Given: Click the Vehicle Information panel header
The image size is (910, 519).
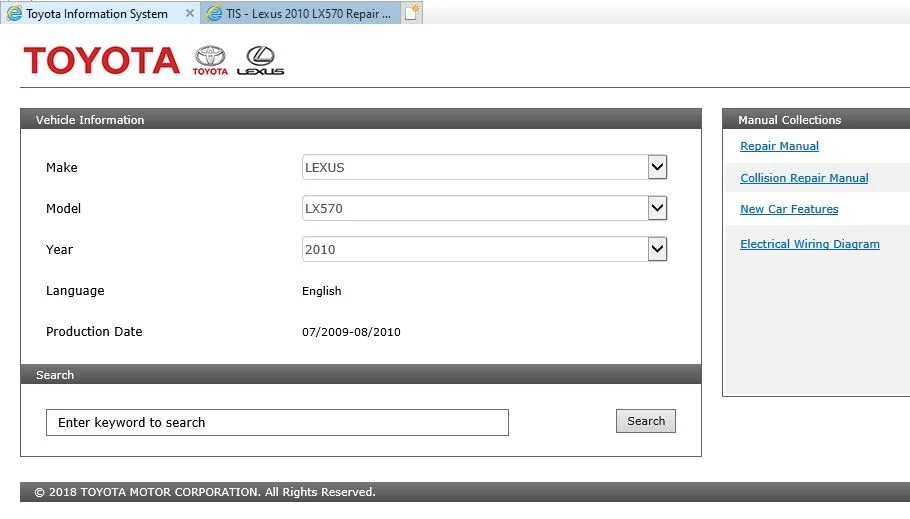Looking at the screenshot, I should pyautogui.click(x=360, y=119).
